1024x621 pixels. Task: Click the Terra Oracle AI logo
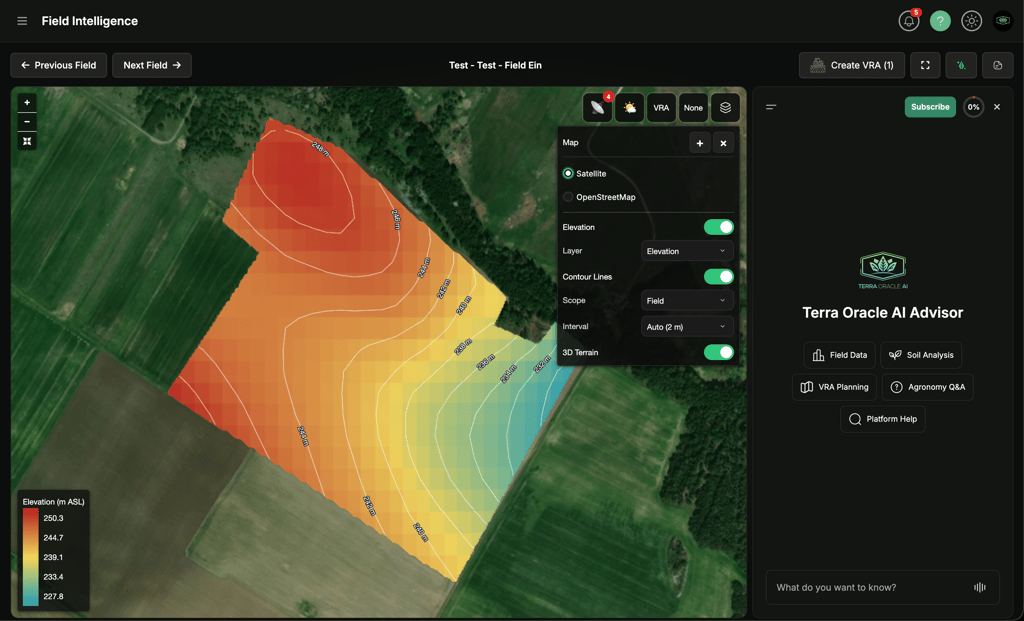click(883, 270)
